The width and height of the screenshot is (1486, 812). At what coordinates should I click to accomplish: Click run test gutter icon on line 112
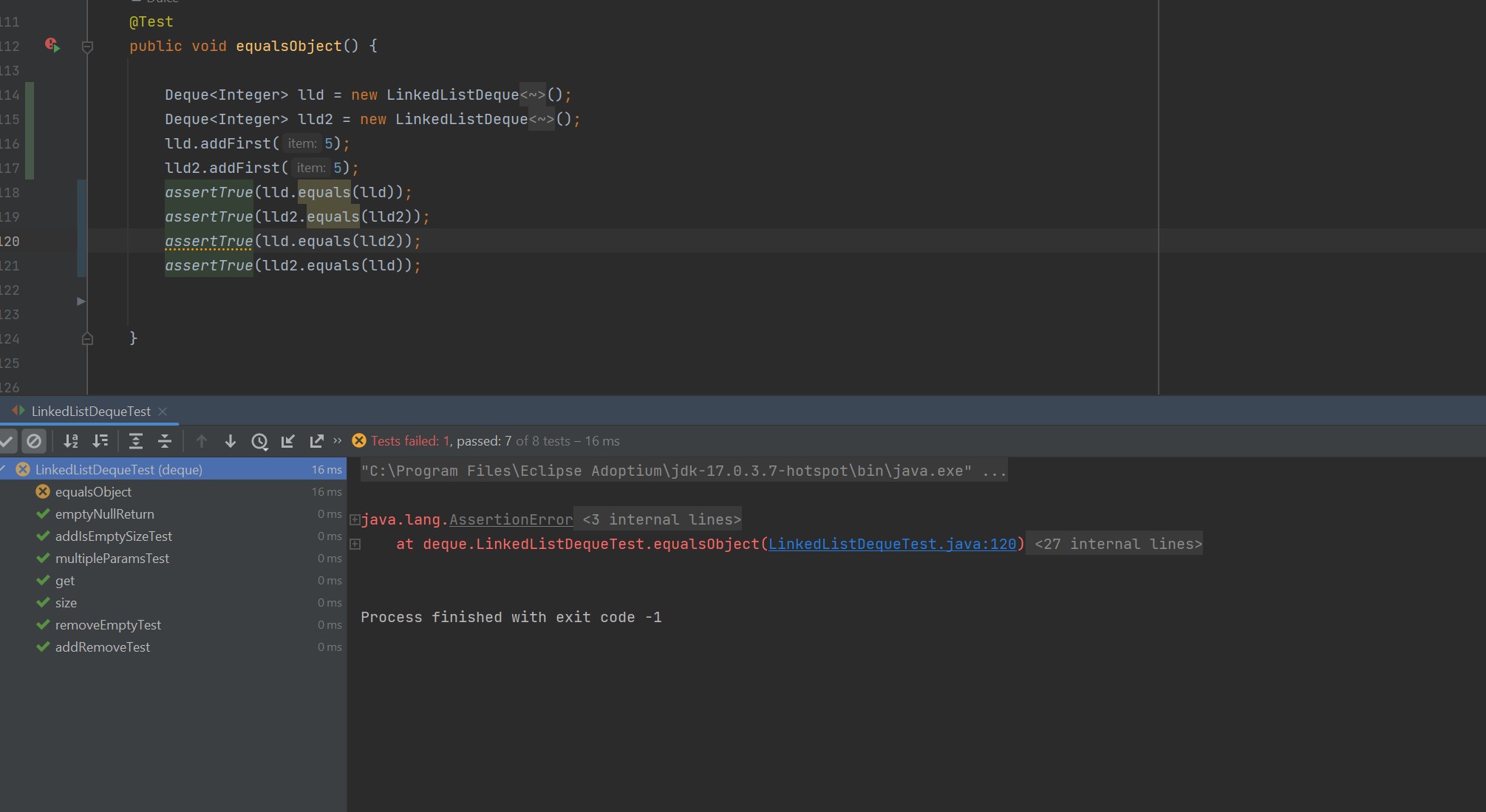click(52, 46)
